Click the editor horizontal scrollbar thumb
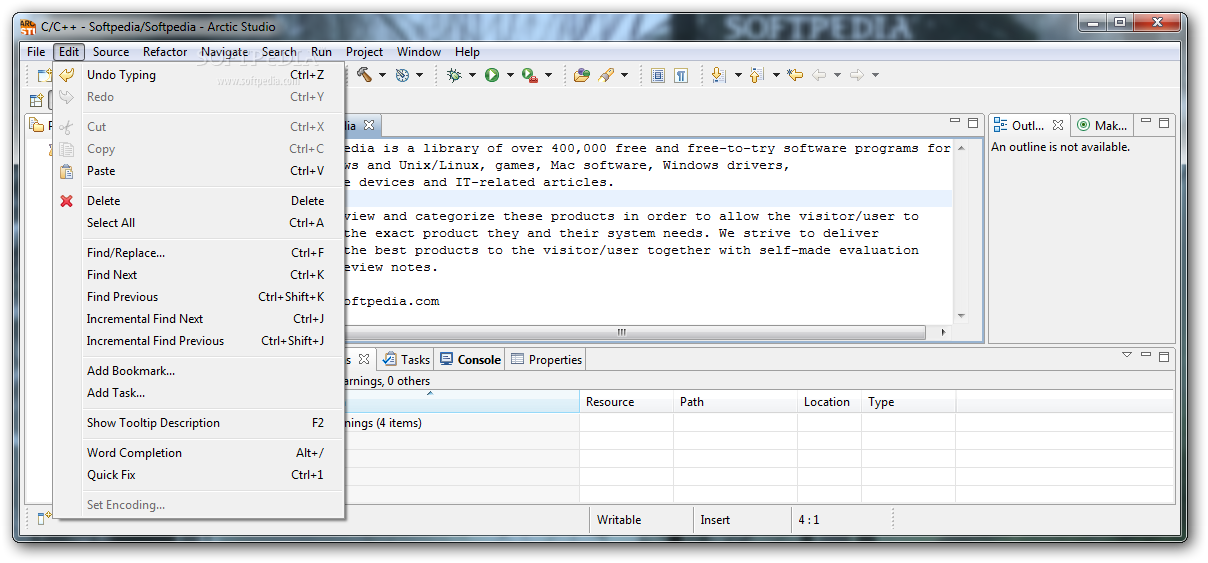Viewport: 1208px width, 563px height. [620, 333]
